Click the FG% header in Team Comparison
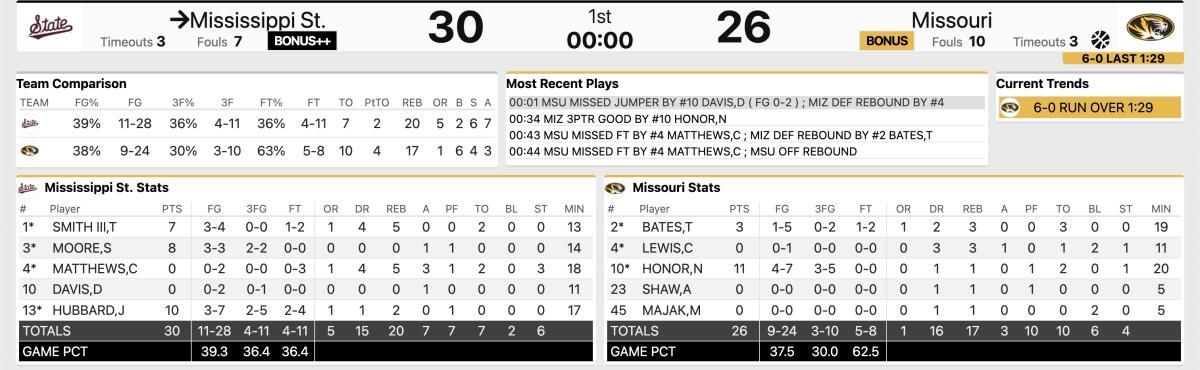The width and height of the screenshot is (1200, 370). tap(85, 101)
